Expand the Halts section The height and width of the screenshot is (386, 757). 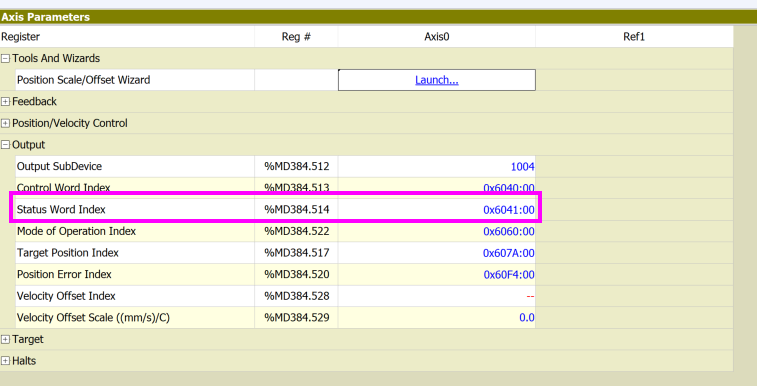(x=5, y=361)
